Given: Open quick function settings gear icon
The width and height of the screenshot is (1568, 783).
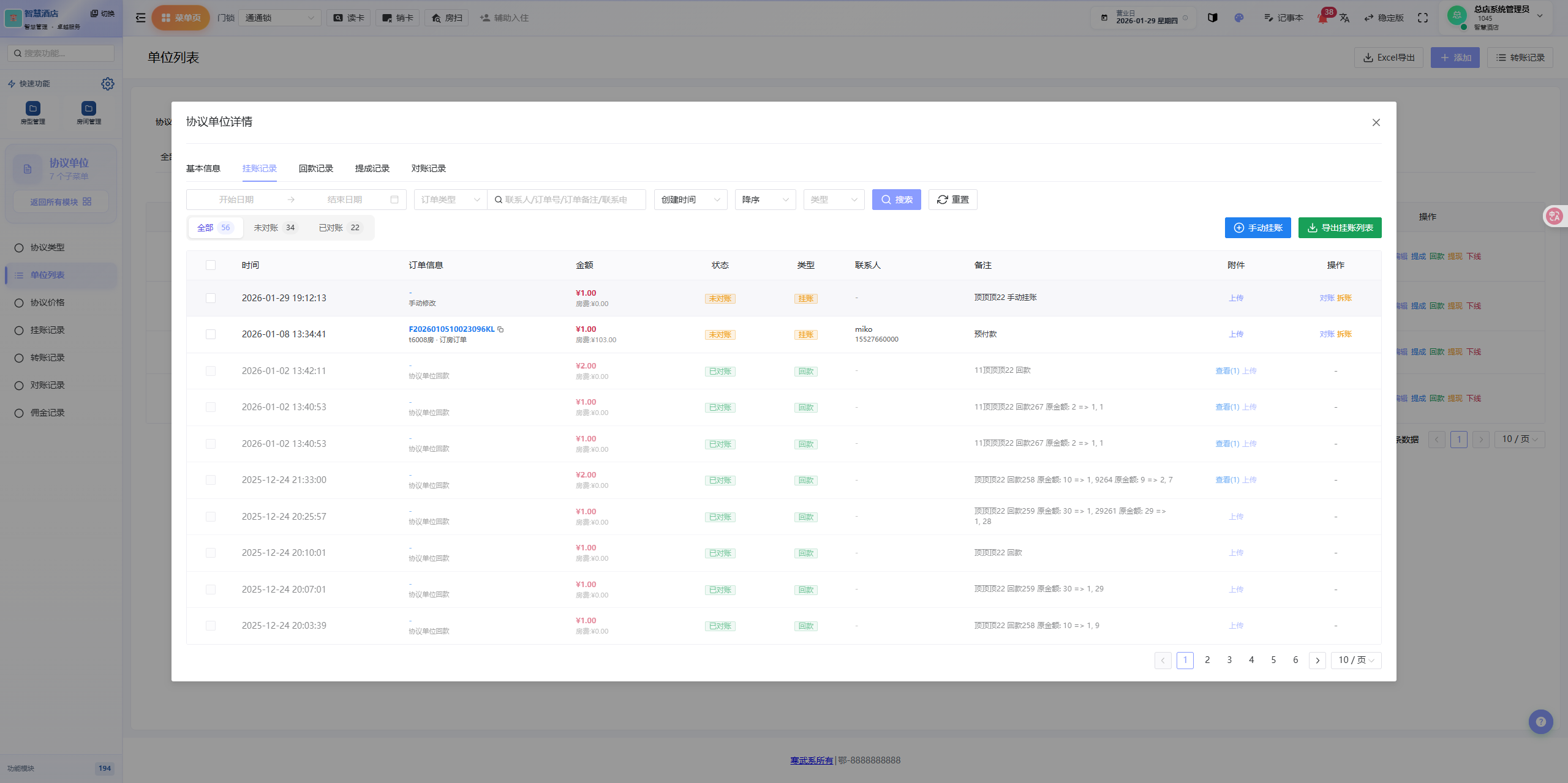Looking at the screenshot, I should (x=108, y=84).
